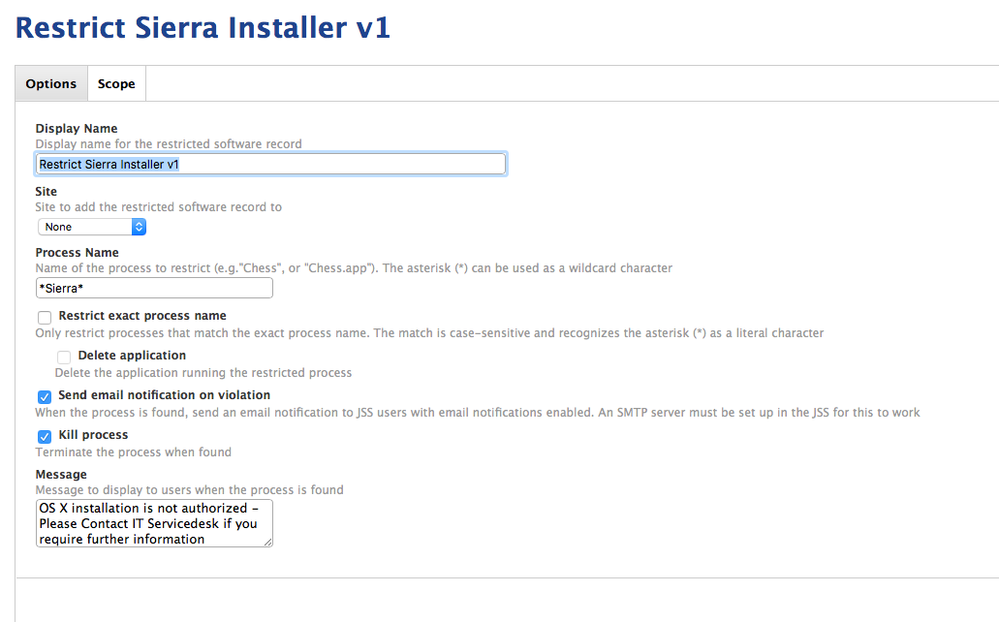The image size is (999, 622).
Task: Switch to the Options tab
Action: pos(51,83)
